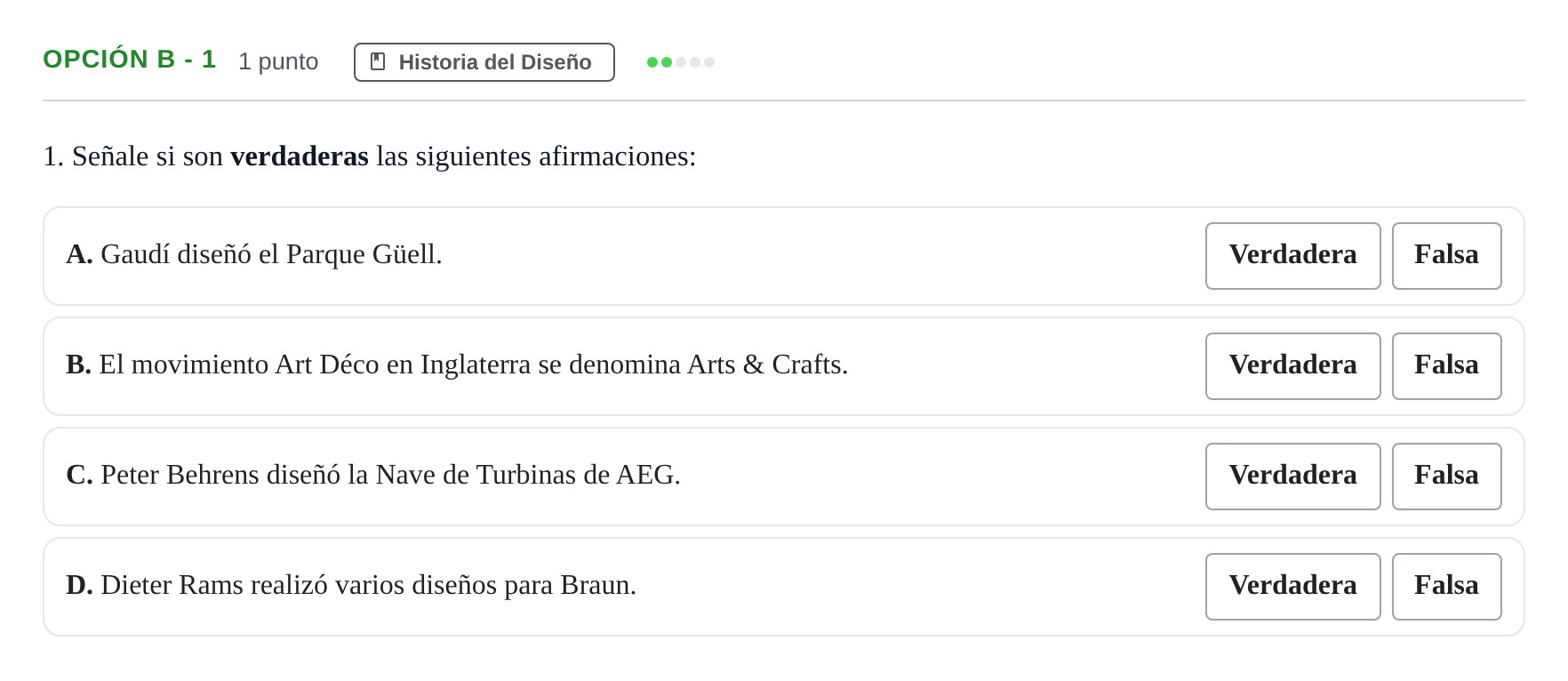The image size is (1568, 681).
Task: Mark statement A about Gaudí as Falsa
Action: pyautogui.click(x=1446, y=256)
